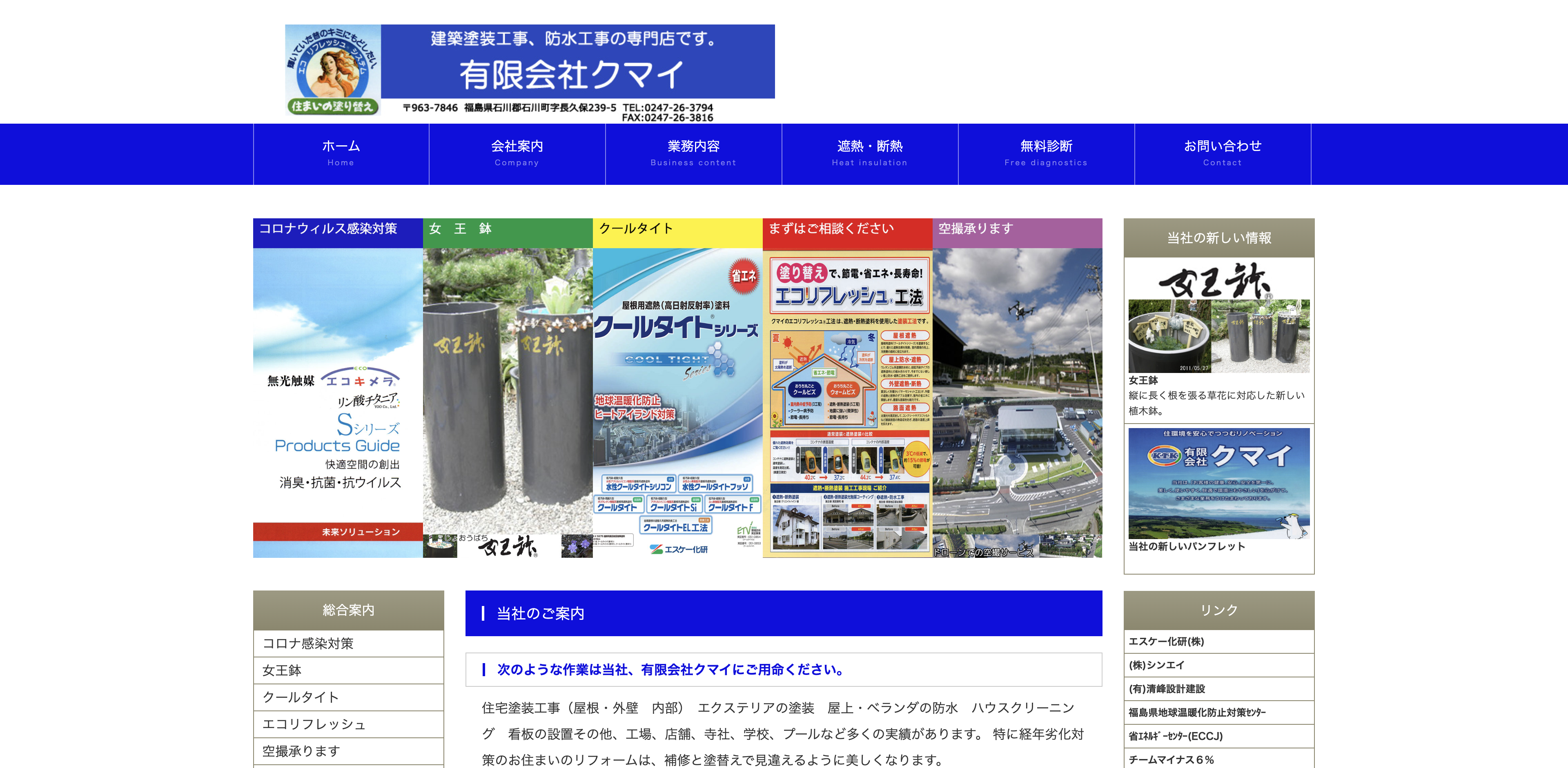
Task: Open the ホーム Home menu item
Action: click(341, 154)
